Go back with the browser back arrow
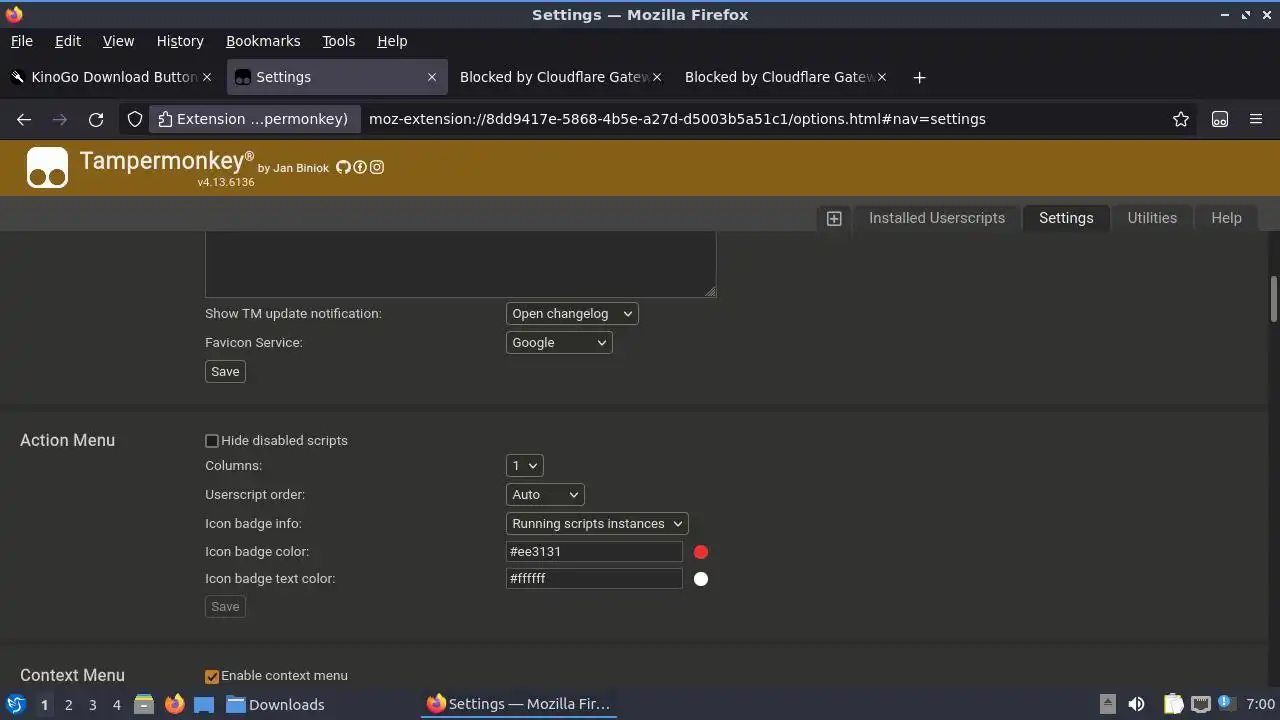 coord(24,119)
